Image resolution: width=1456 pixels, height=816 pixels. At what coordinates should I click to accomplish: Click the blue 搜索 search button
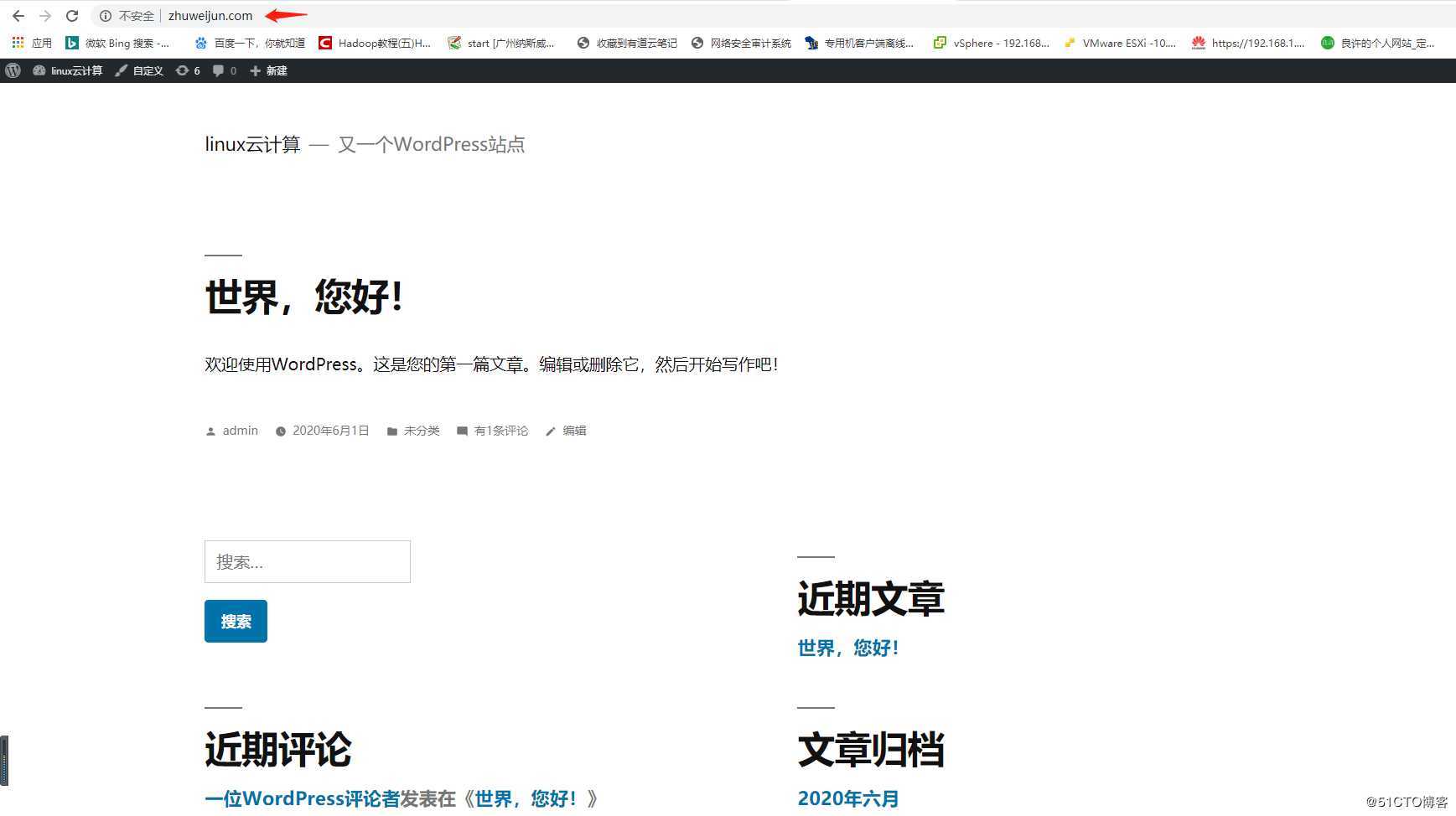pos(236,621)
